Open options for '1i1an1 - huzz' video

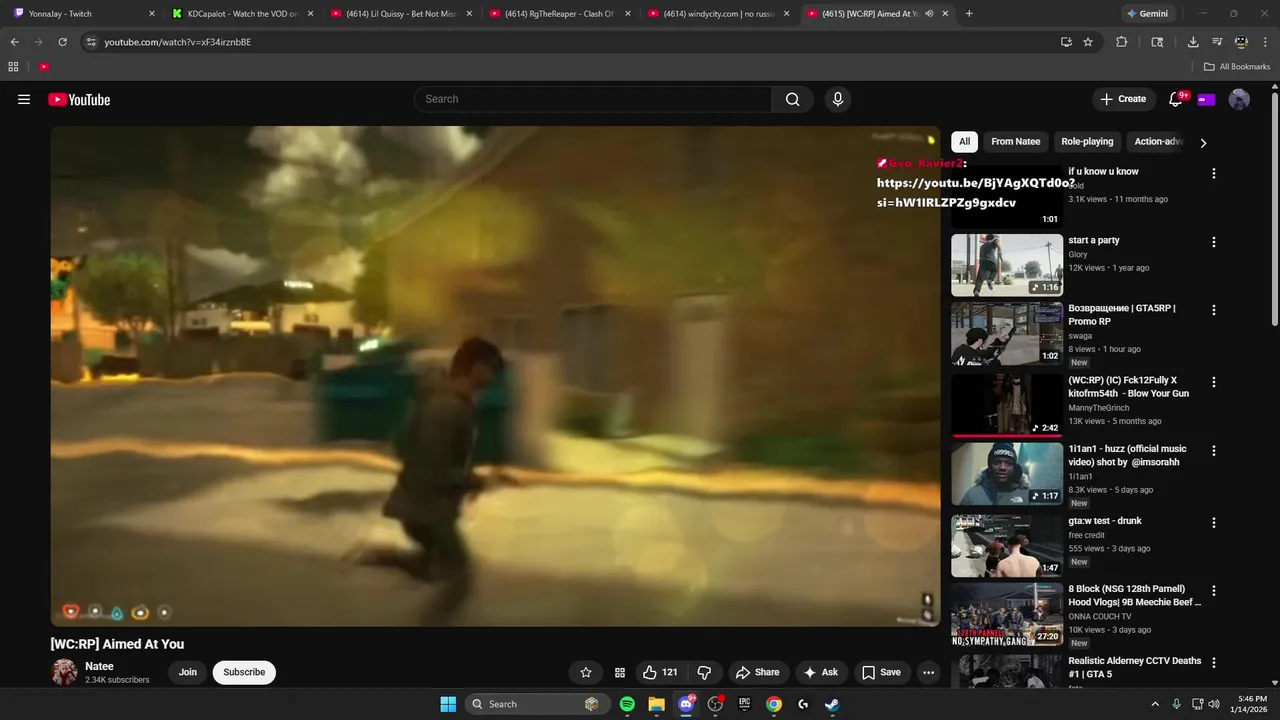click(1214, 451)
